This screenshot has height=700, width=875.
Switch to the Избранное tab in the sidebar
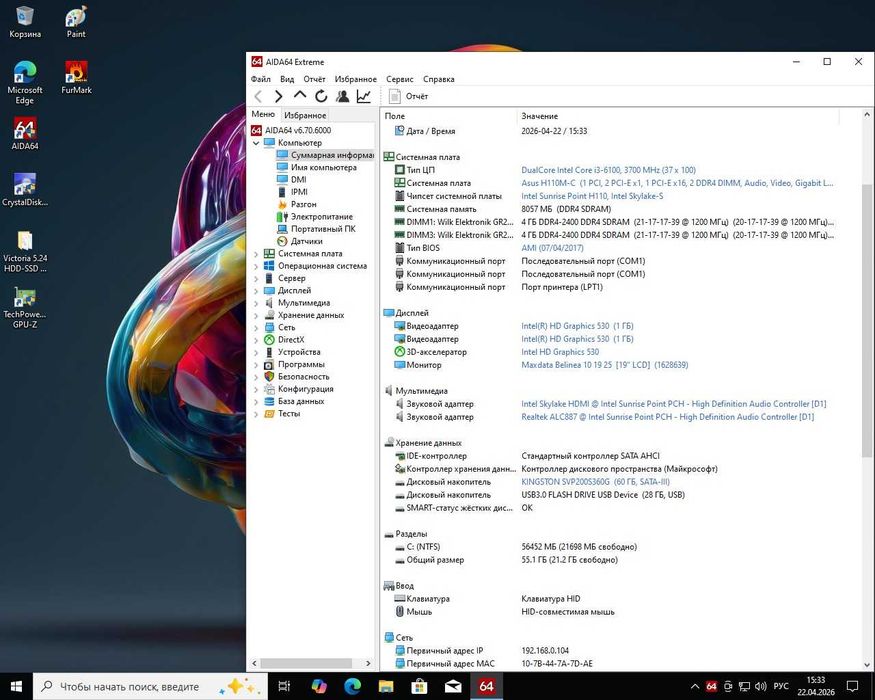[x=305, y=115]
